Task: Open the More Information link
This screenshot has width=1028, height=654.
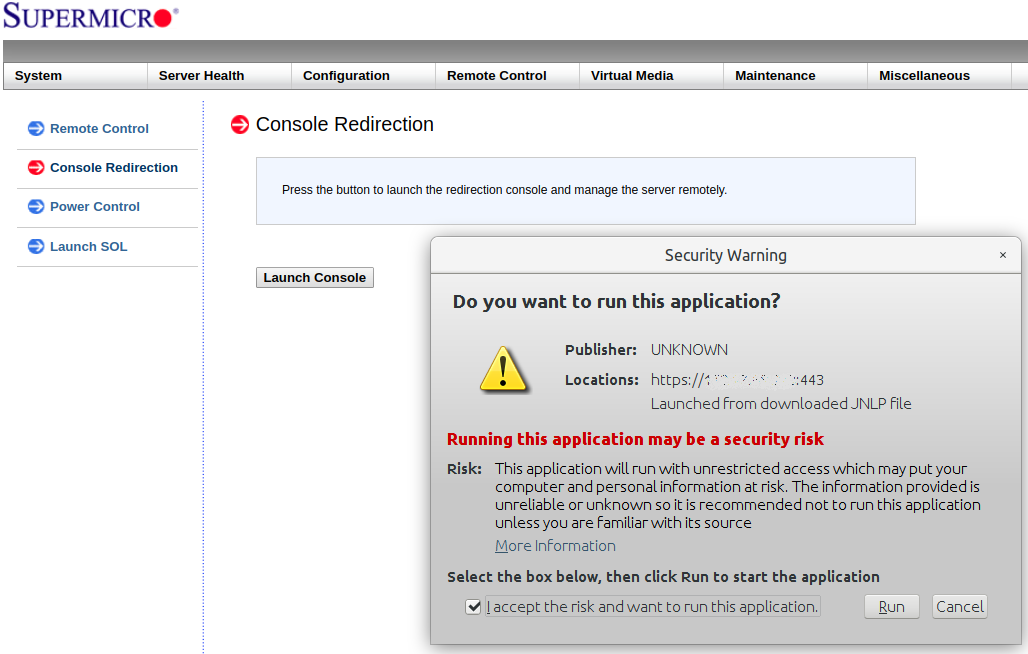Action: 555,546
